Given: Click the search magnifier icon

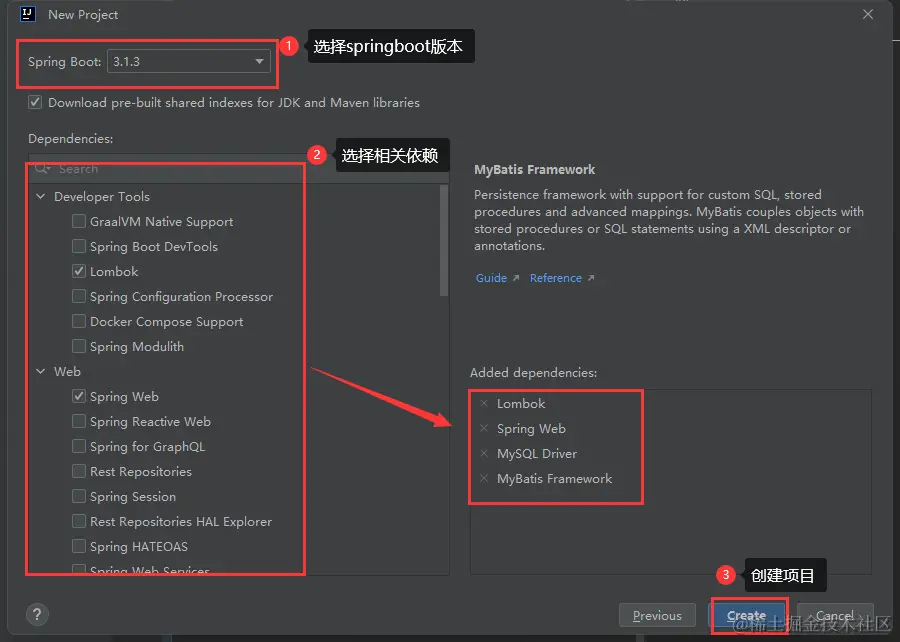Looking at the screenshot, I should pyautogui.click(x=42, y=169).
